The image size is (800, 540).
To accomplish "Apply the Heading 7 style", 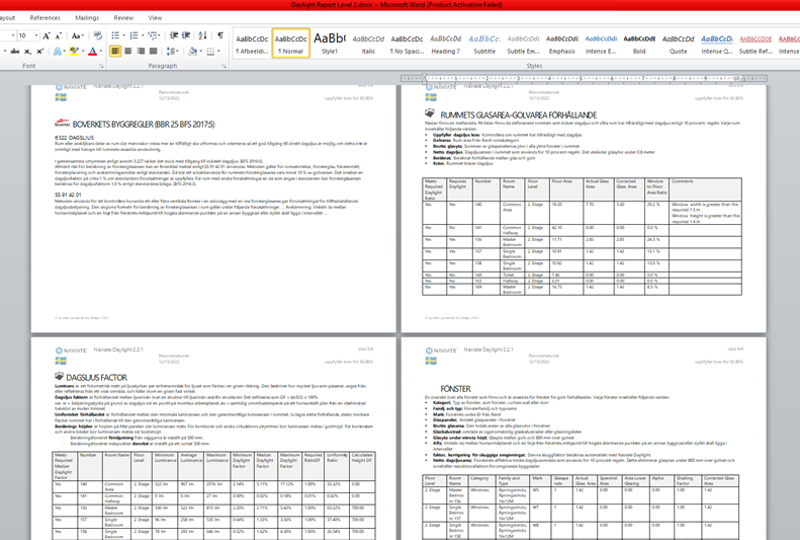I will click(445, 43).
